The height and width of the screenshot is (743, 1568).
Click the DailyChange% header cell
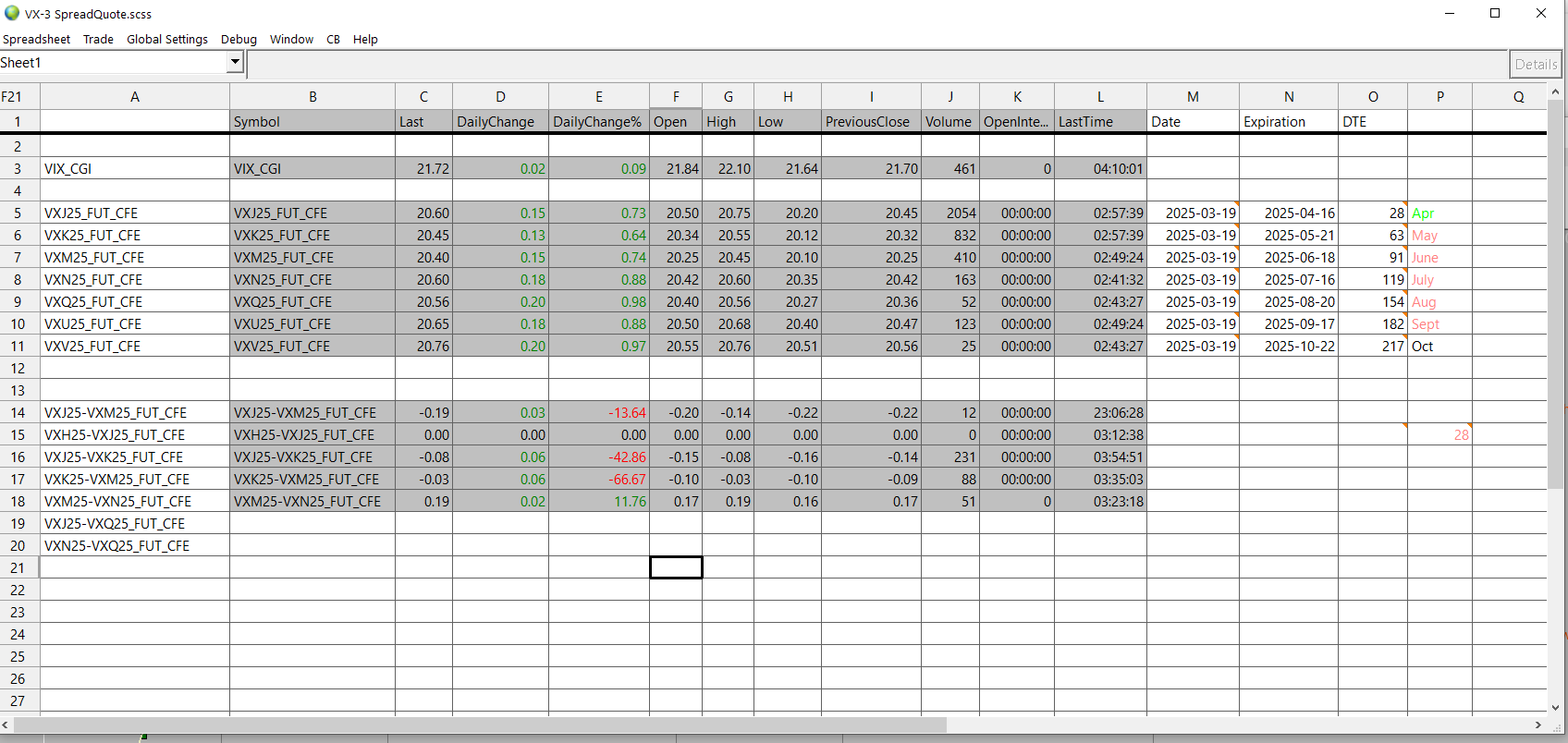(x=599, y=121)
